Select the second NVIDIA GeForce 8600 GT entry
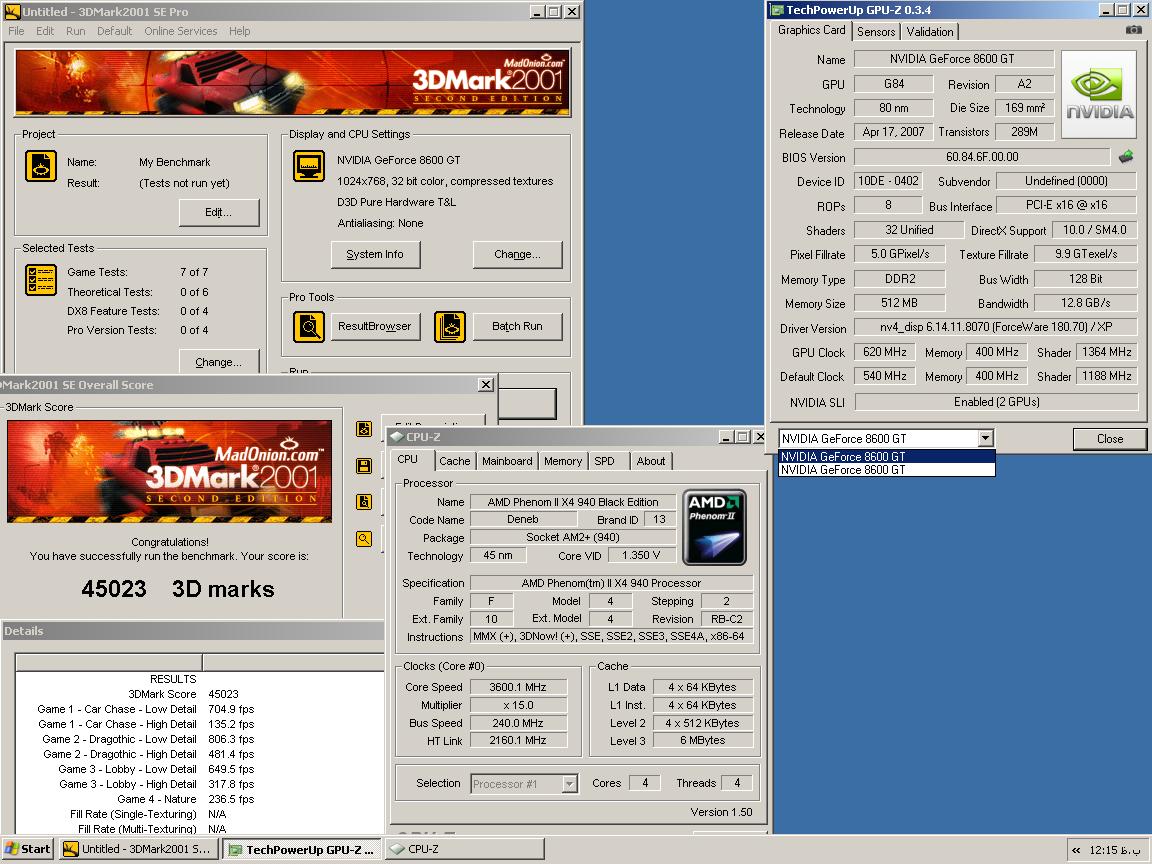The width and height of the screenshot is (1152, 864). click(887, 469)
